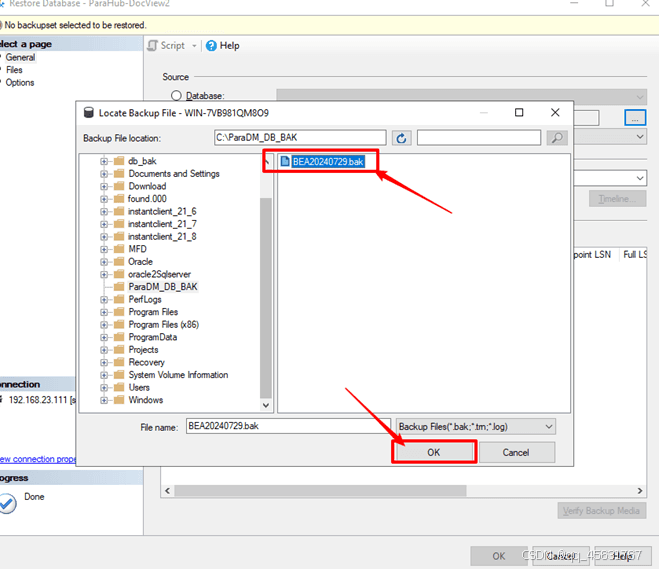Click the refresh icon beside backup location

tap(401, 138)
